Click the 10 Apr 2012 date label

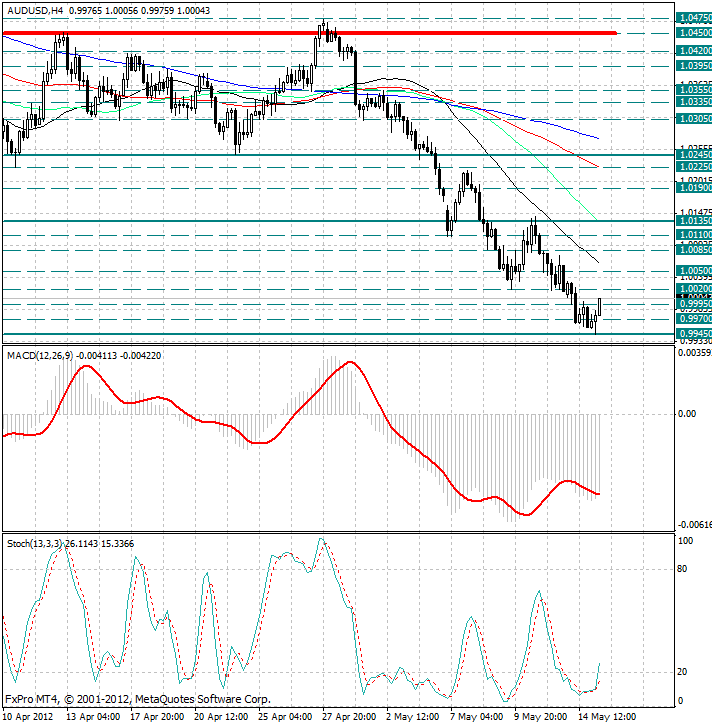[x=30, y=717]
